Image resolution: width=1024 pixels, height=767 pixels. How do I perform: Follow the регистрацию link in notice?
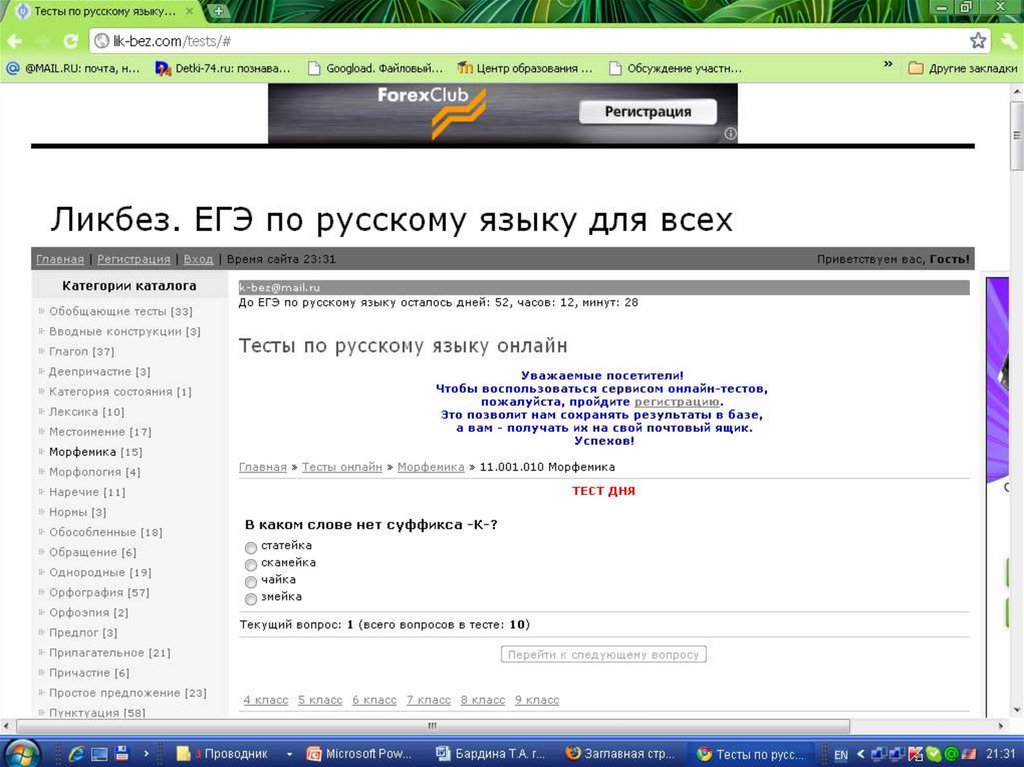tap(677, 402)
